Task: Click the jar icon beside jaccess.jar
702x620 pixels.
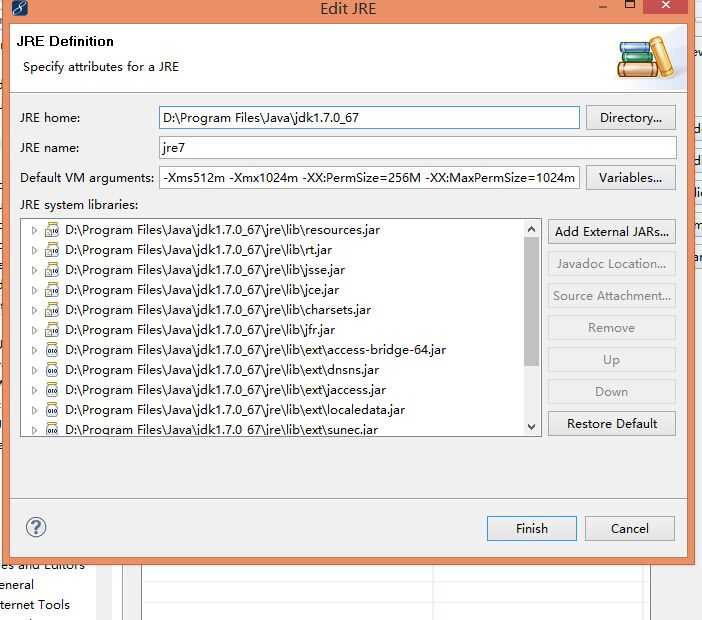Action: point(52,390)
